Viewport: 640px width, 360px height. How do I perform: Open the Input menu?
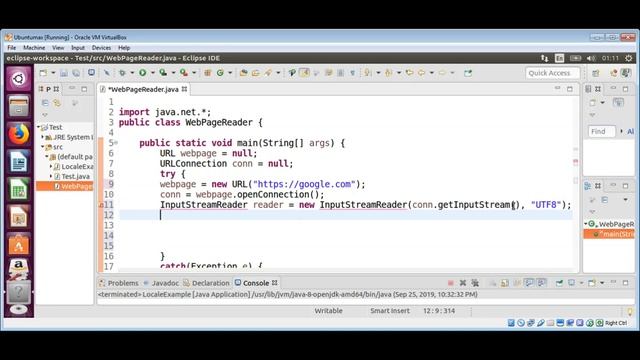pos(78,48)
